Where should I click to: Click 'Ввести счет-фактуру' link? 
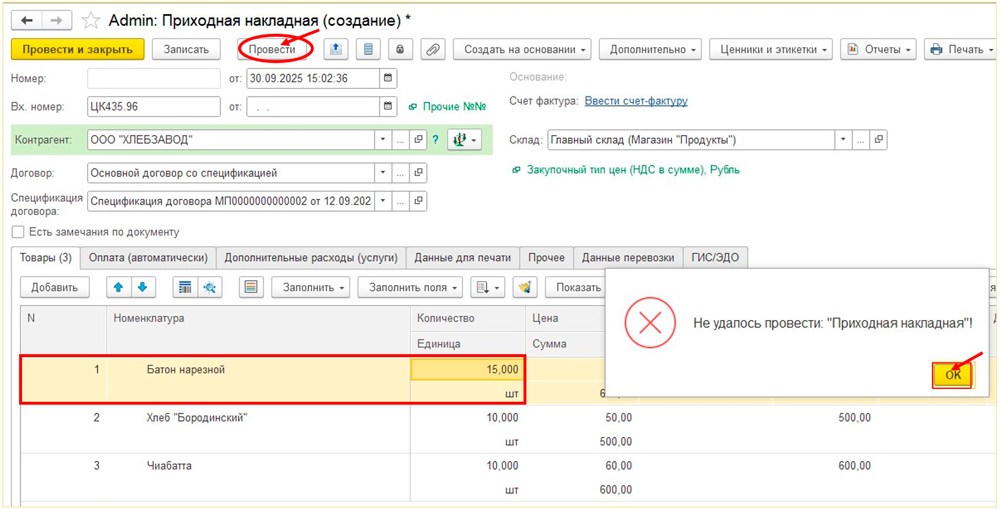click(636, 101)
